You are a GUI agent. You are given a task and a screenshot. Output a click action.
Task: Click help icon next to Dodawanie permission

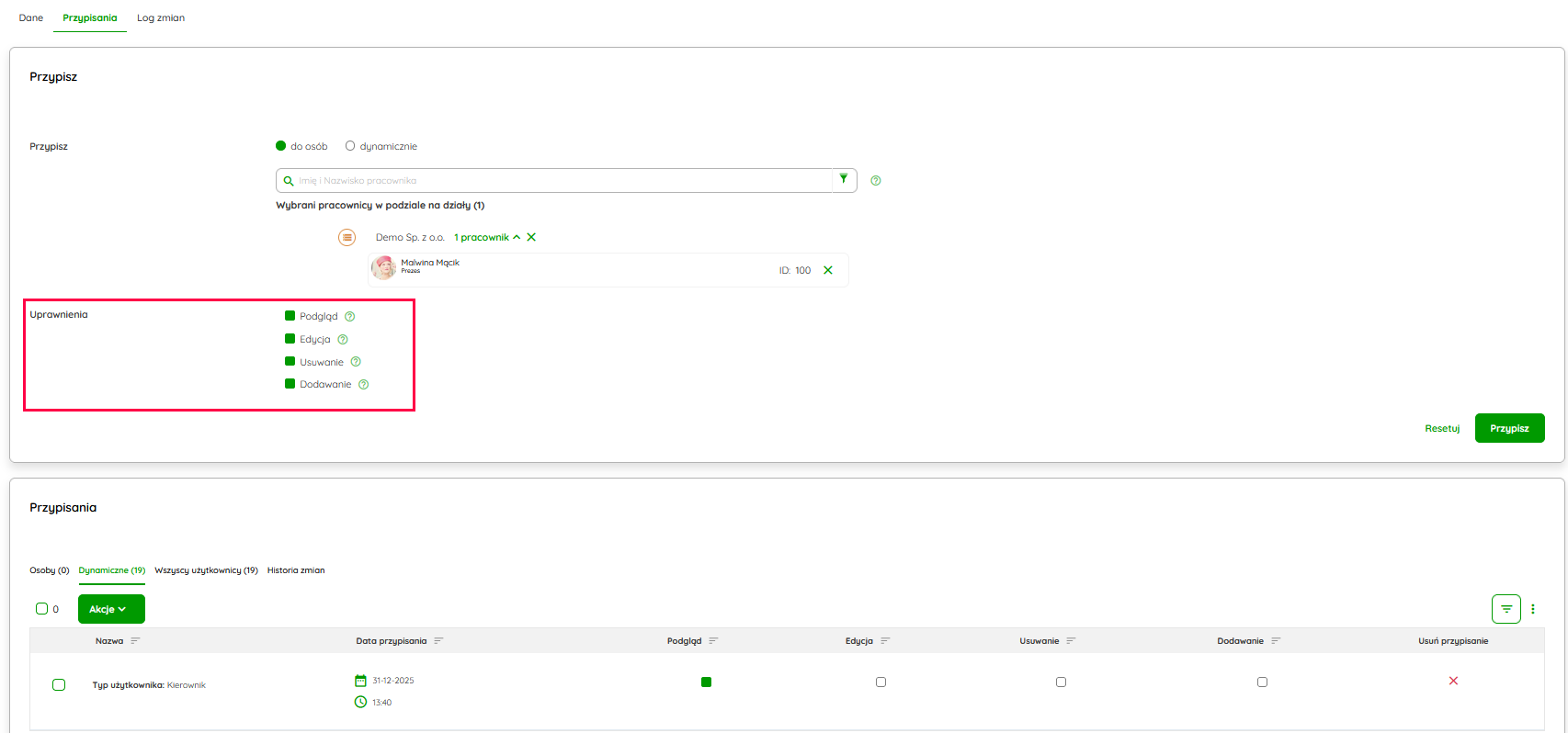pyautogui.click(x=363, y=385)
